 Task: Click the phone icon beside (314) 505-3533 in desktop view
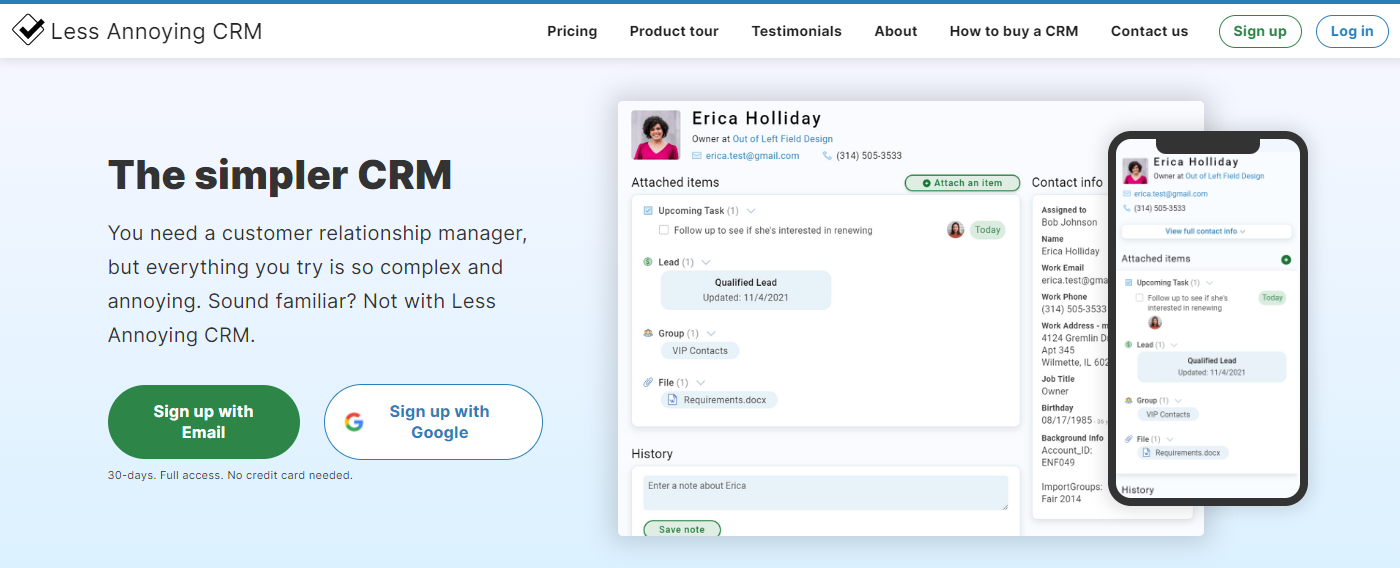click(x=827, y=156)
